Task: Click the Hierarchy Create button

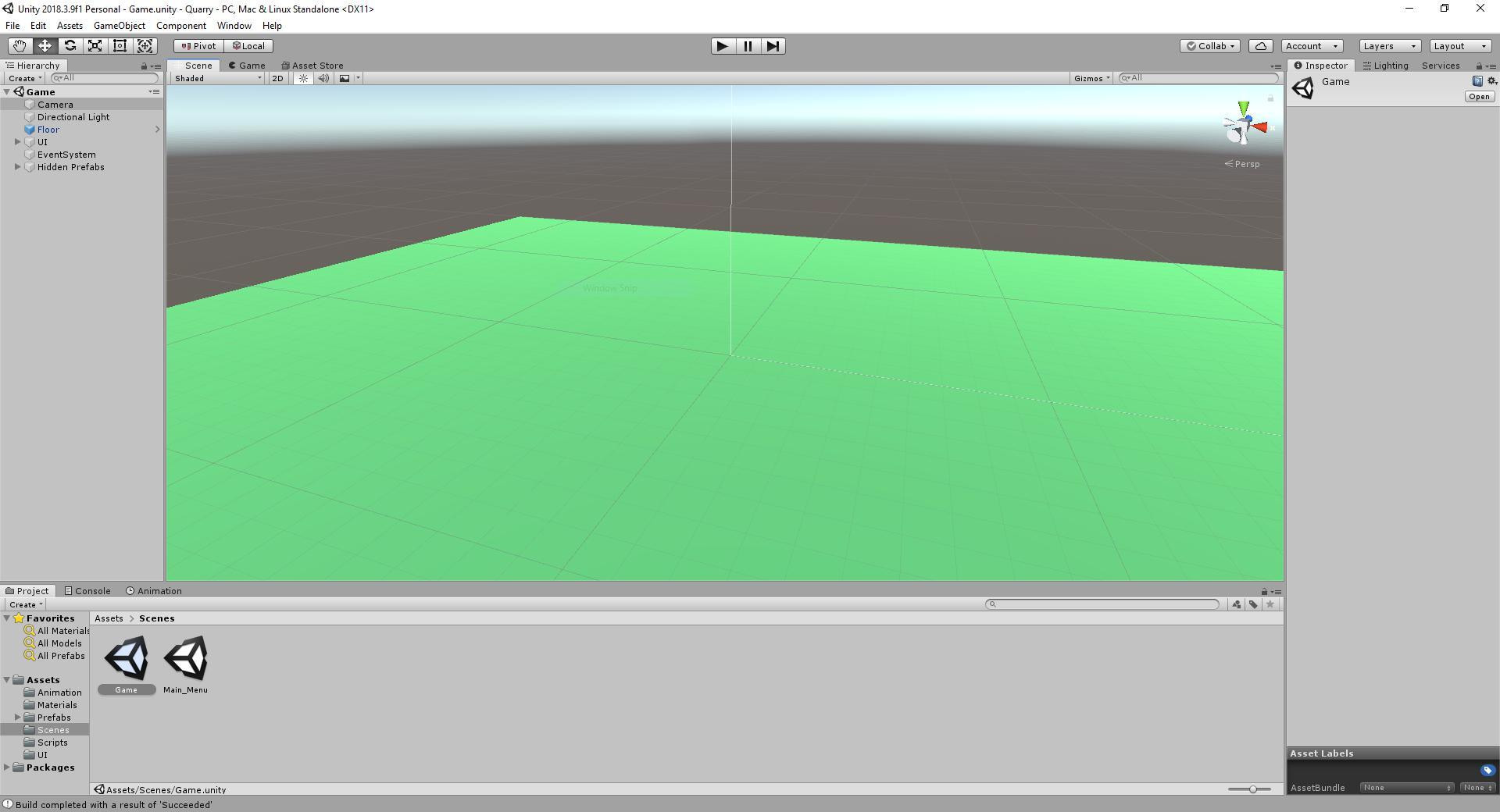Action: pos(24,78)
